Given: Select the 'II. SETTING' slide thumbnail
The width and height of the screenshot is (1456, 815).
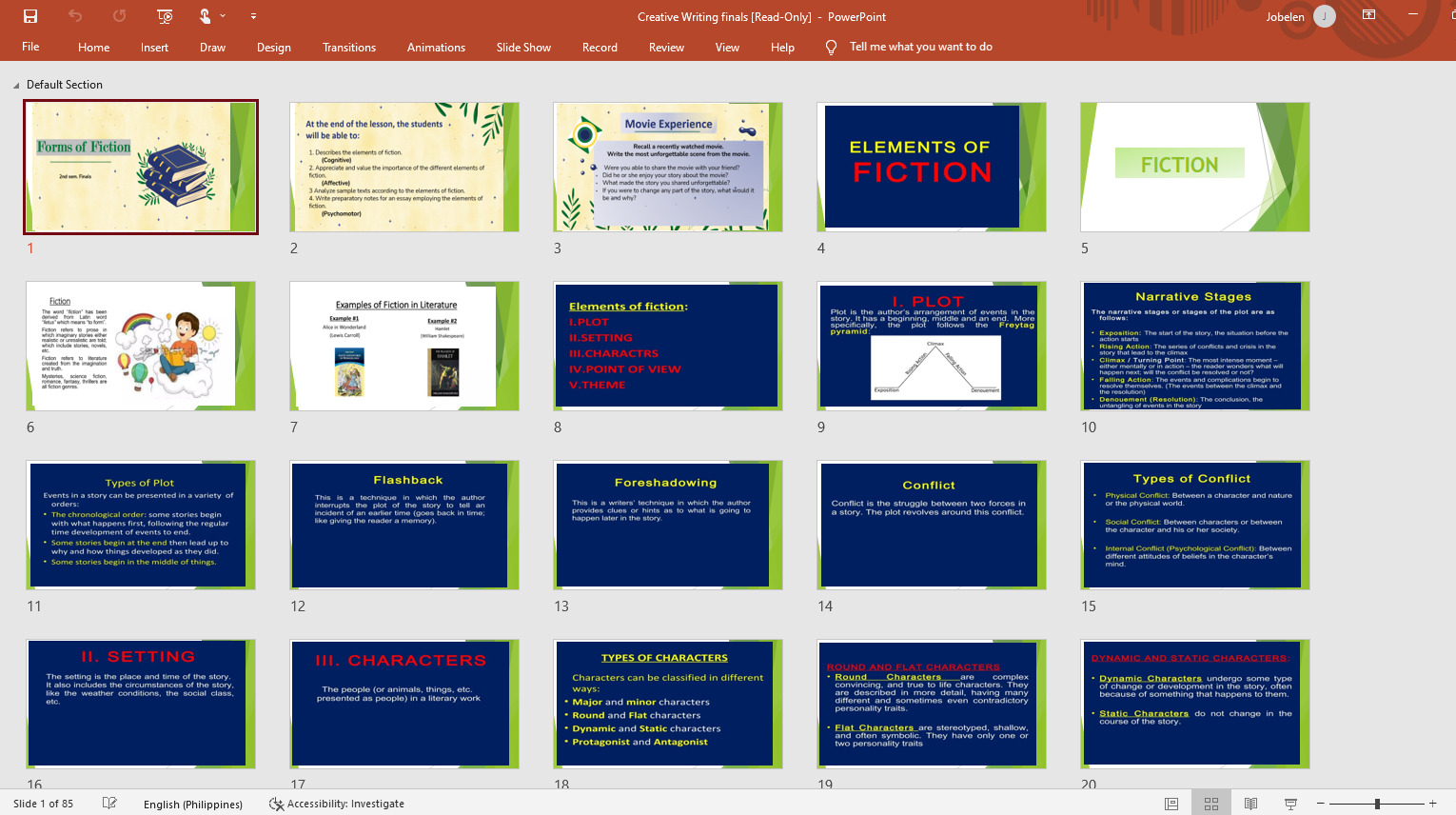Looking at the screenshot, I should click(x=141, y=704).
